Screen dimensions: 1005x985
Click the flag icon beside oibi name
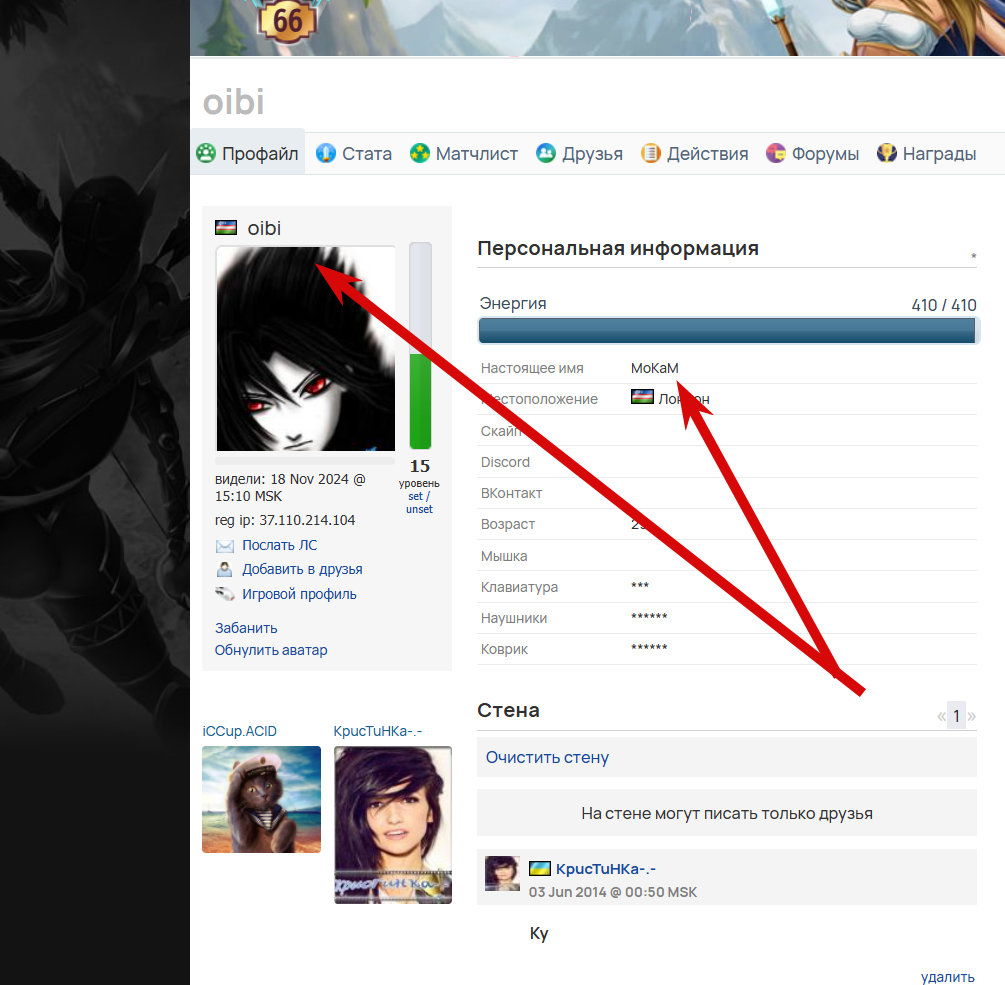[x=226, y=228]
